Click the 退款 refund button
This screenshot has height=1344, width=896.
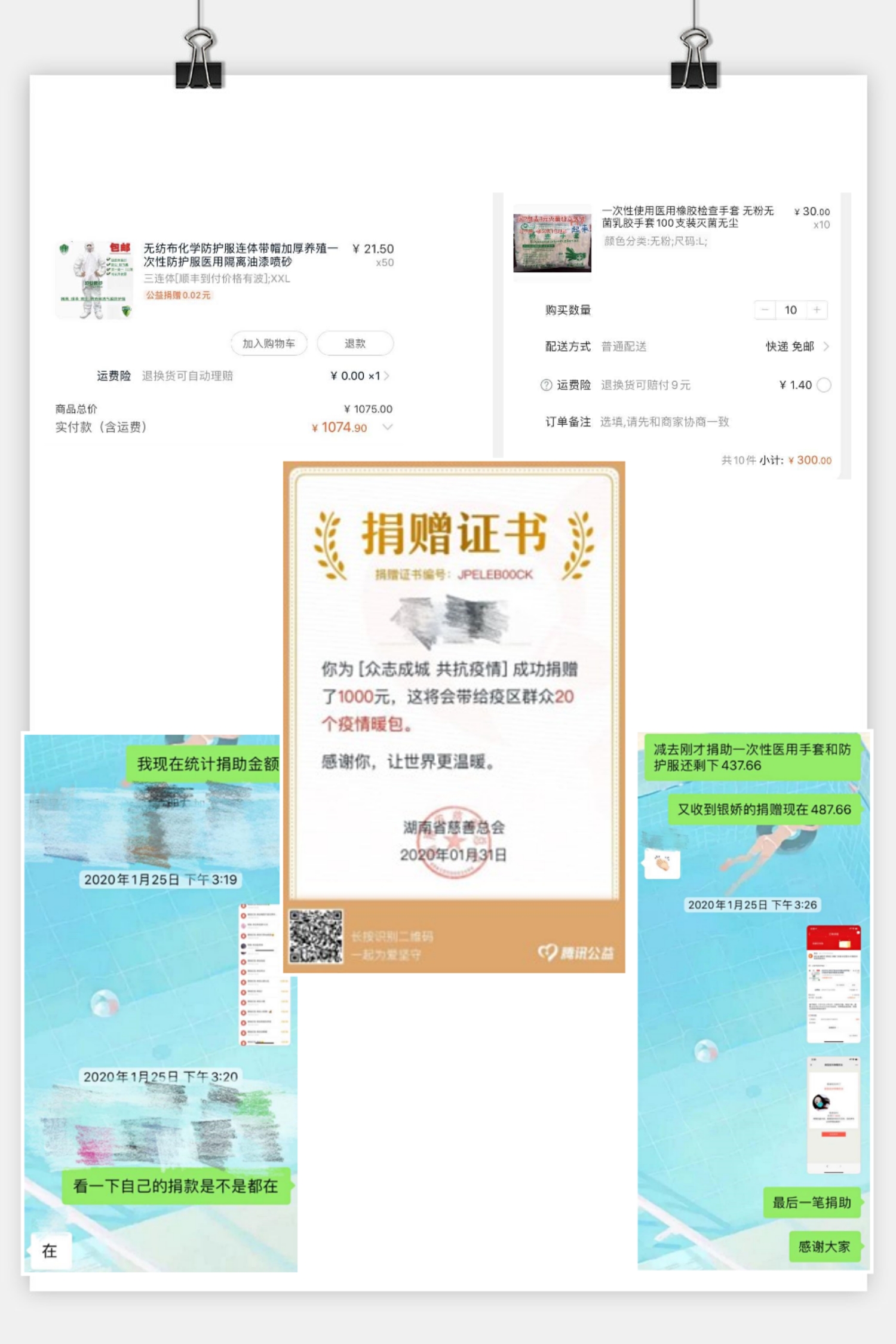click(355, 343)
